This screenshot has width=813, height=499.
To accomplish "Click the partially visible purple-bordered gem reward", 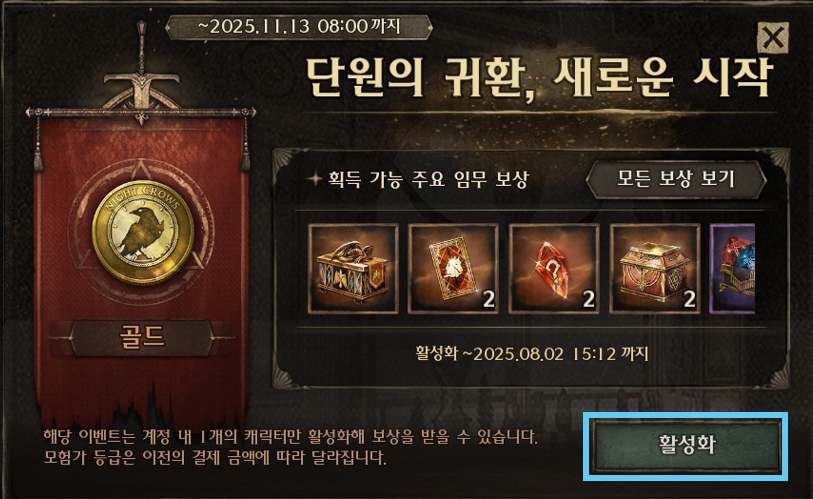I will (x=732, y=268).
